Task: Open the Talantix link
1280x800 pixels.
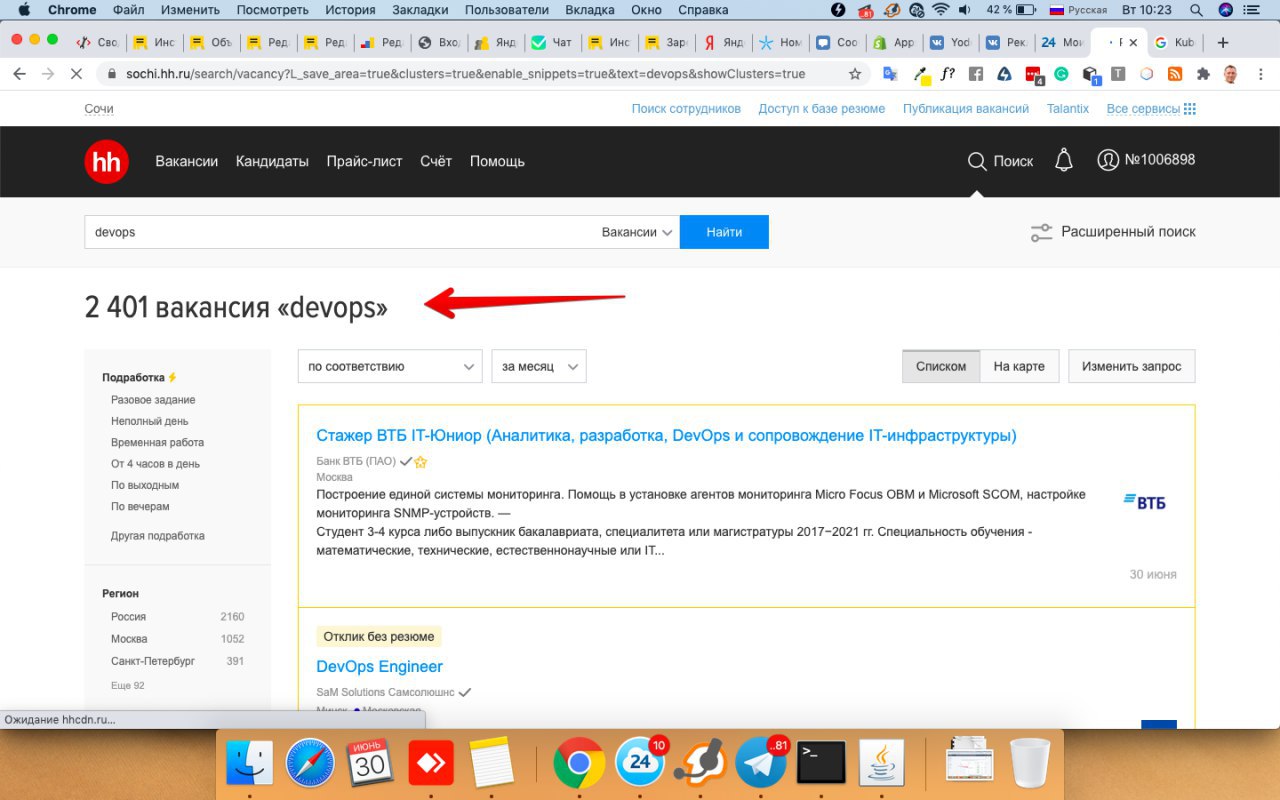Action: [1068, 109]
